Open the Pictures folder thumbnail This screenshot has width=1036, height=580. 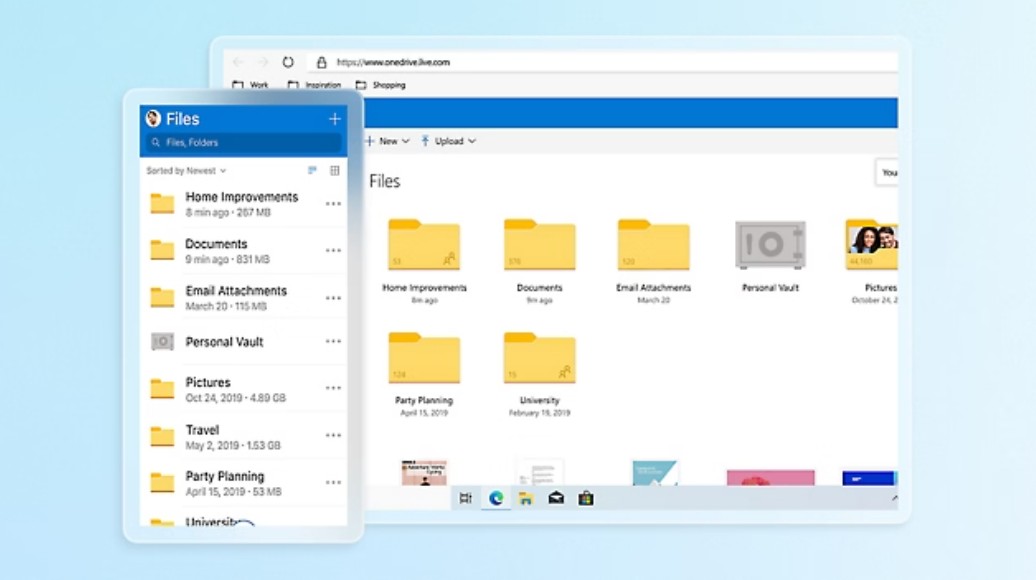[871, 244]
